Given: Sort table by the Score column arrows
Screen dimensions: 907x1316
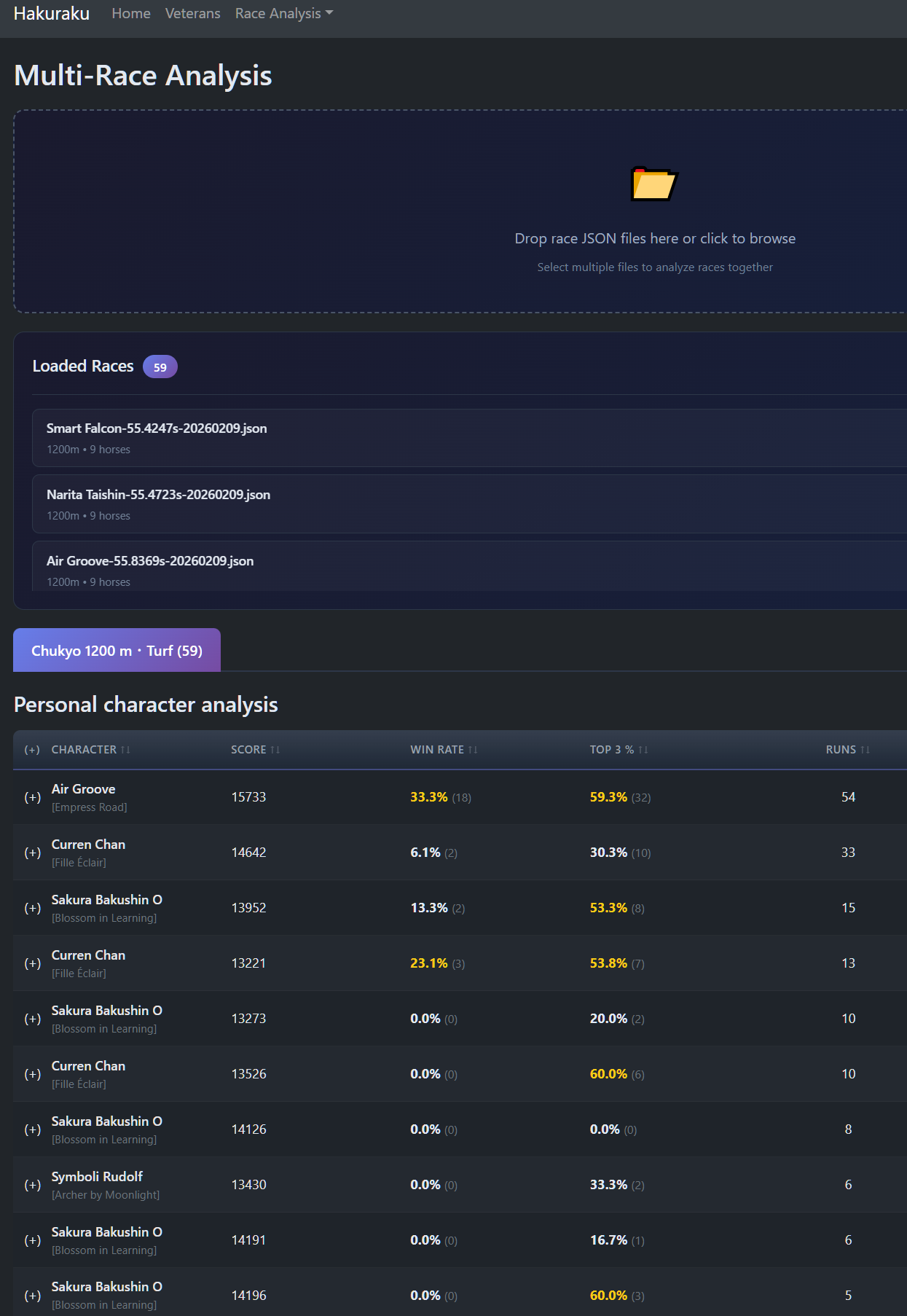Looking at the screenshot, I should [x=275, y=750].
